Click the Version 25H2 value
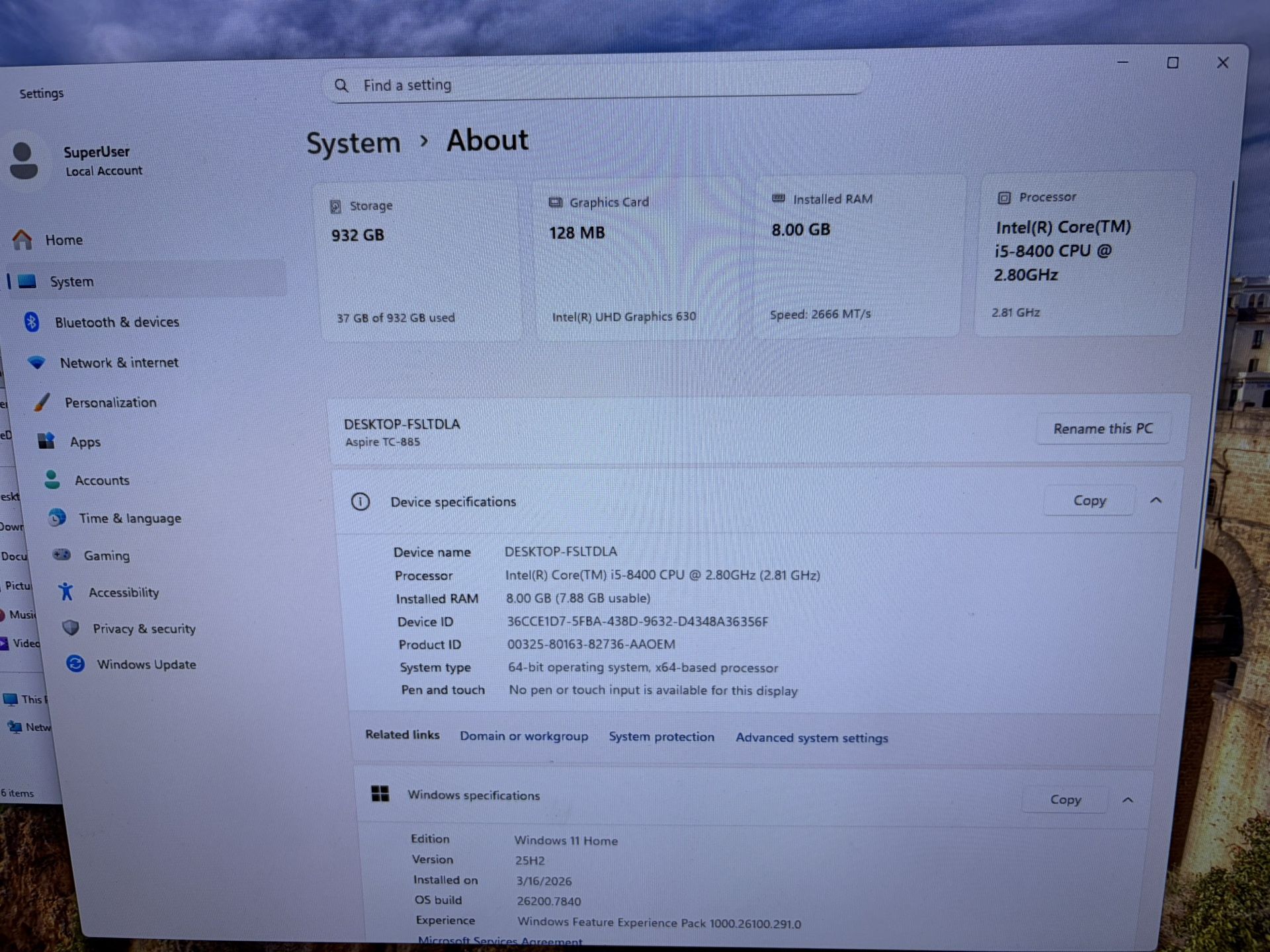The width and height of the screenshot is (1270, 952). click(530, 860)
